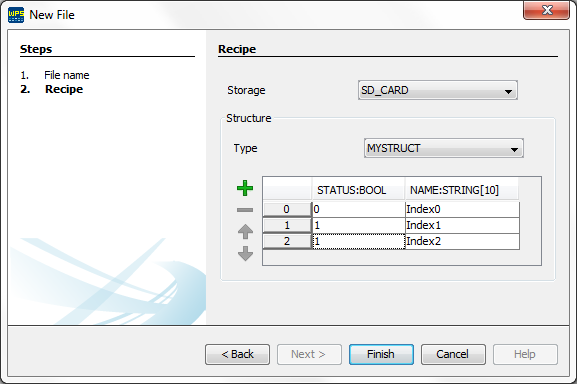Click step 1 File name
577x384 pixels.
[x=67, y=75]
